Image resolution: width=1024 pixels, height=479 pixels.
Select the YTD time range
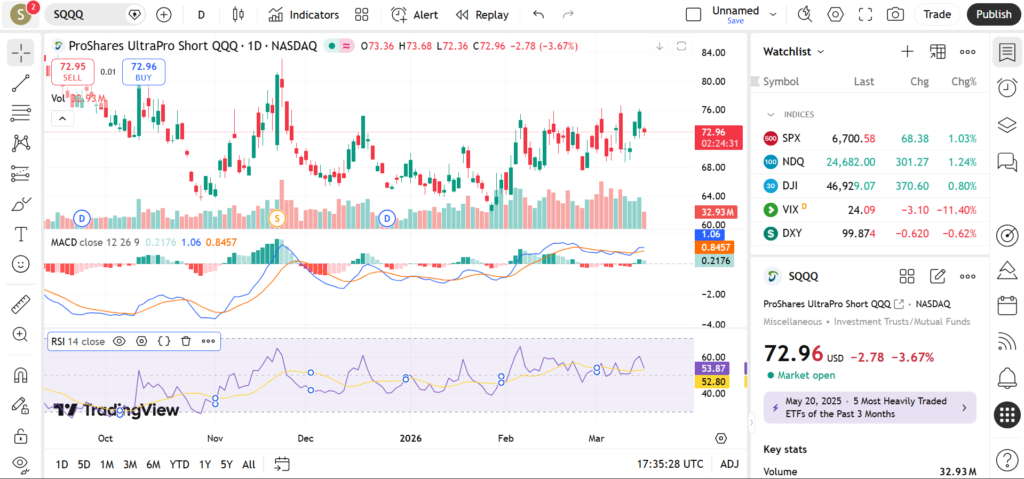click(x=179, y=464)
